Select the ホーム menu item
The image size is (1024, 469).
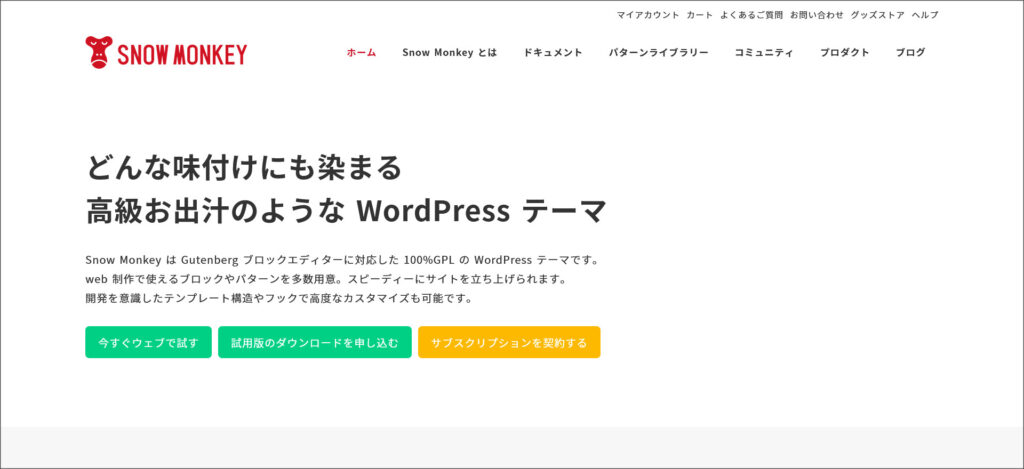[361, 53]
